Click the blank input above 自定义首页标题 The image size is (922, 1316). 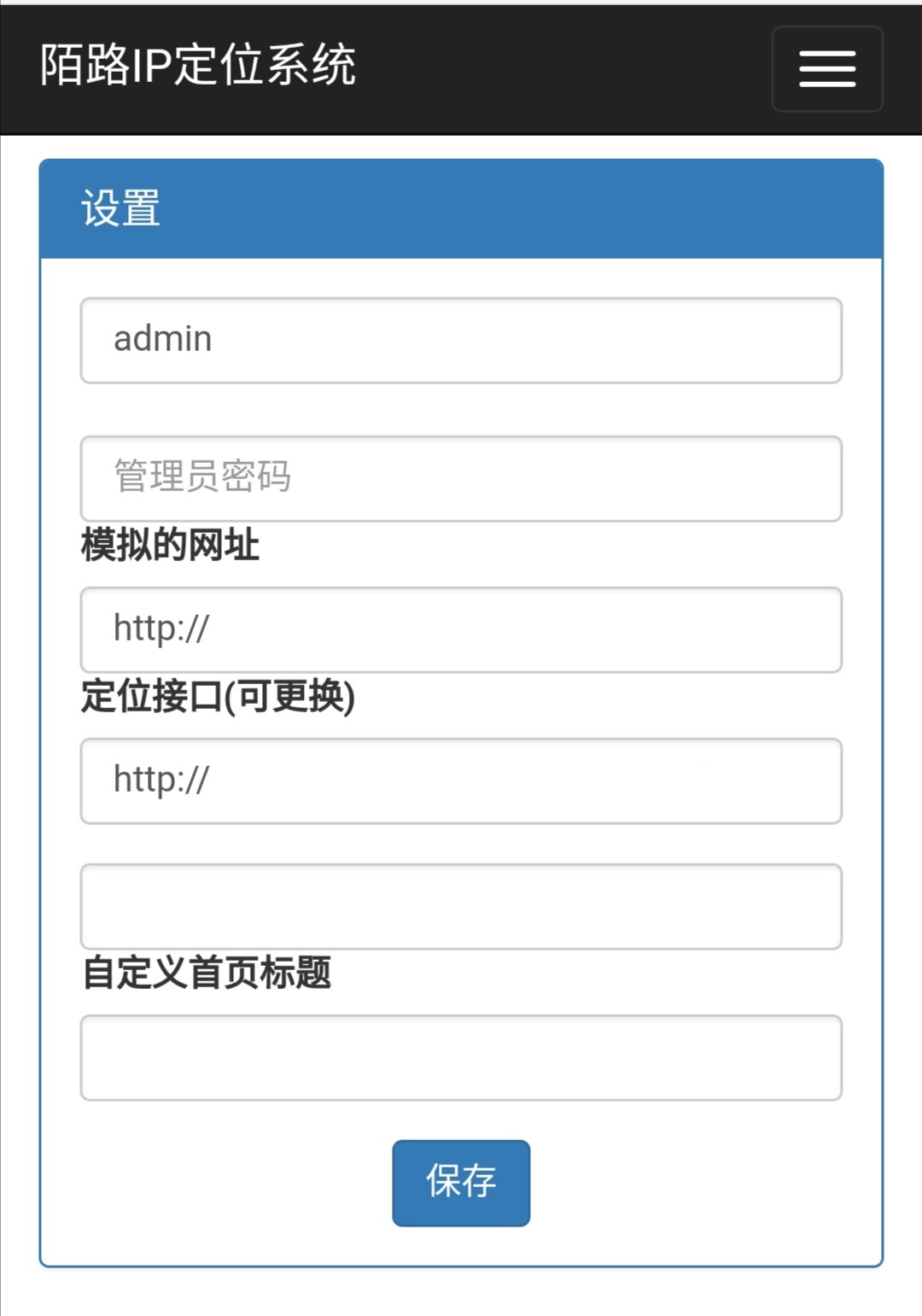point(461,905)
